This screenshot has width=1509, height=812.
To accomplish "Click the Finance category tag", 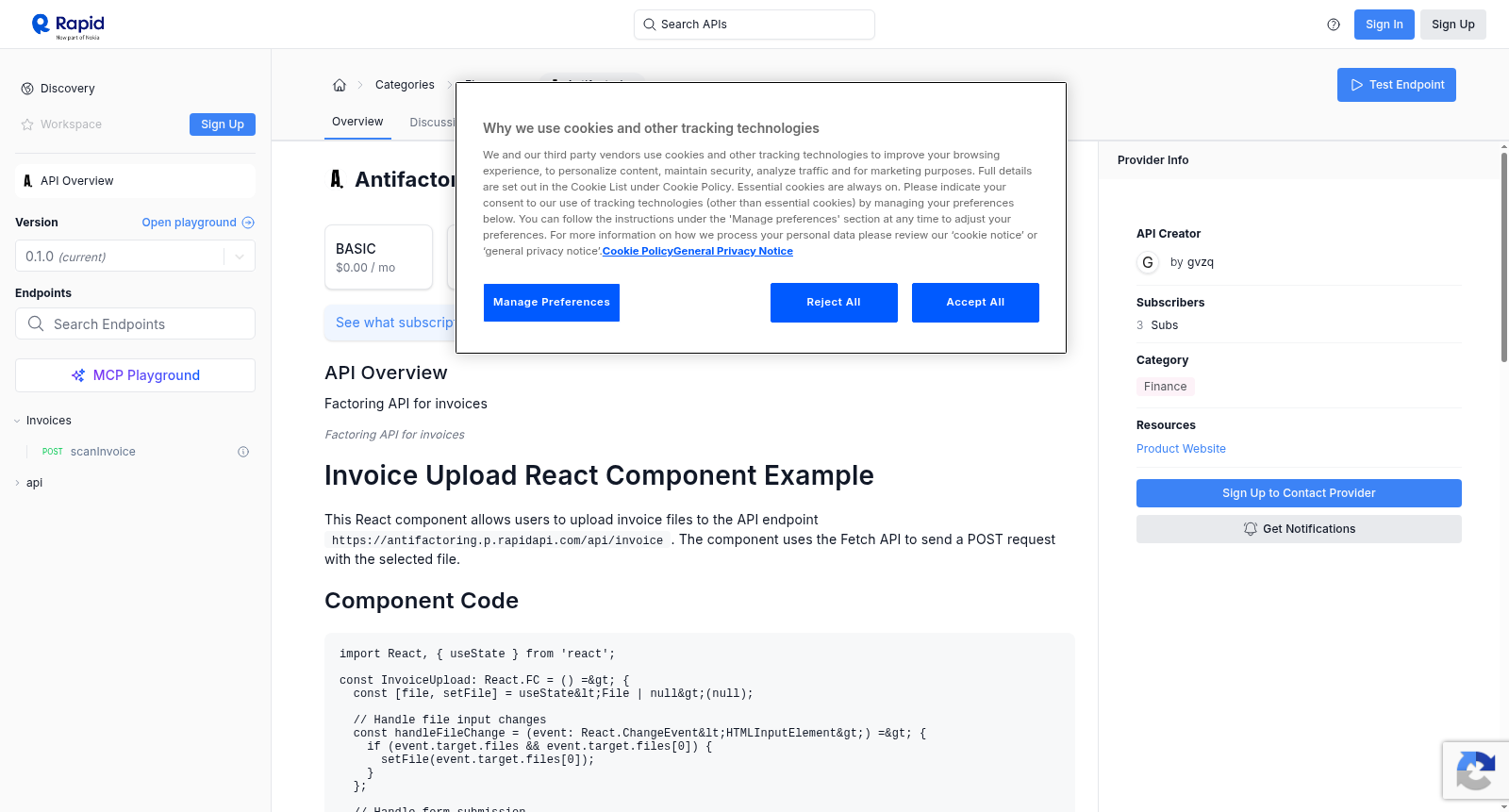I will coord(1166,387).
